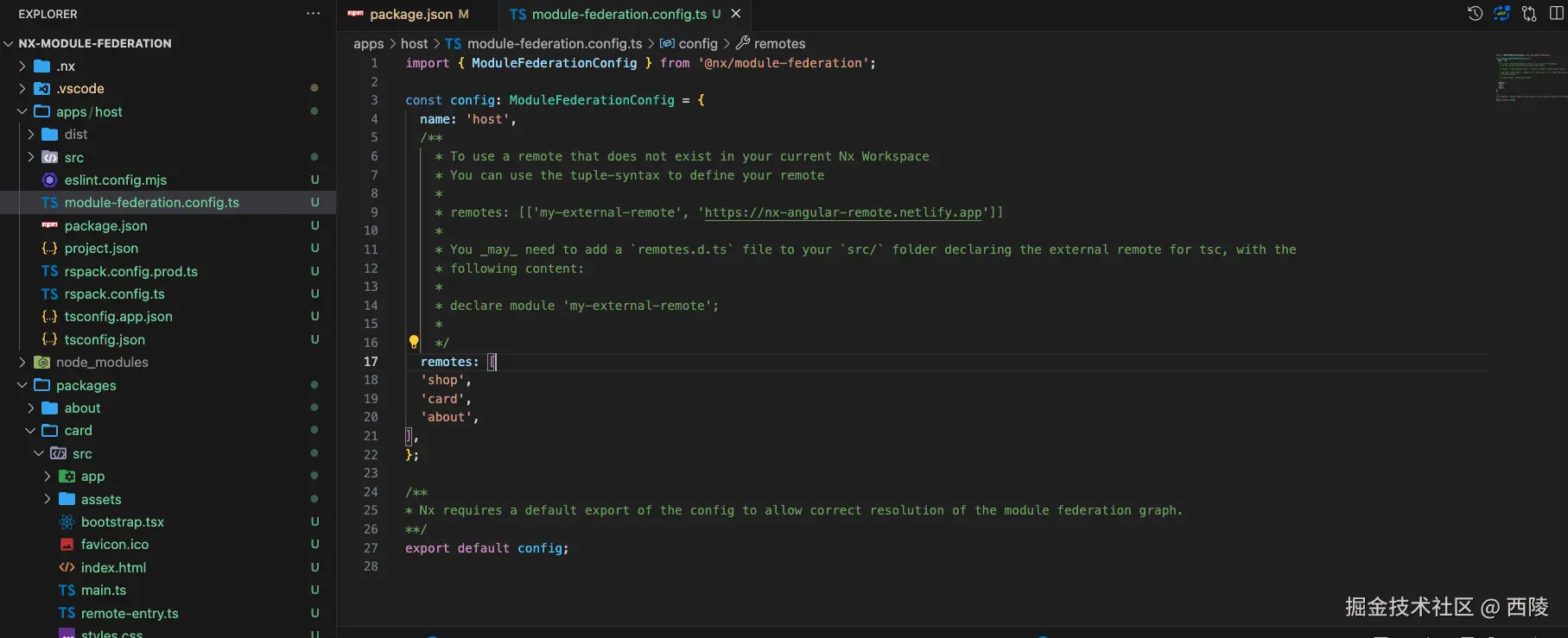
Task: Close the module-federation.config.ts tab
Action: tap(736, 14)
